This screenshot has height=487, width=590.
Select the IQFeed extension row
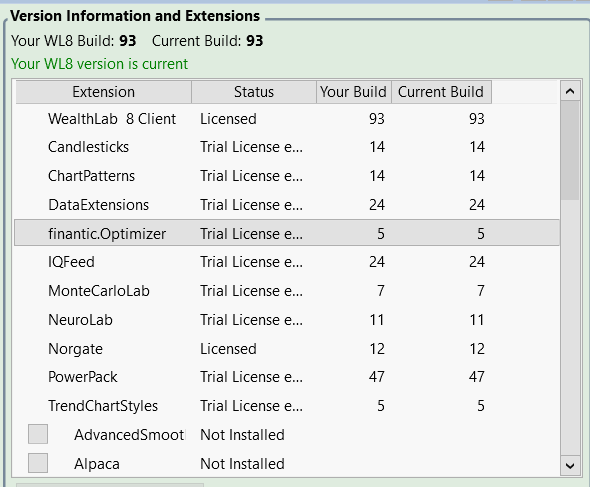point(287,262)
